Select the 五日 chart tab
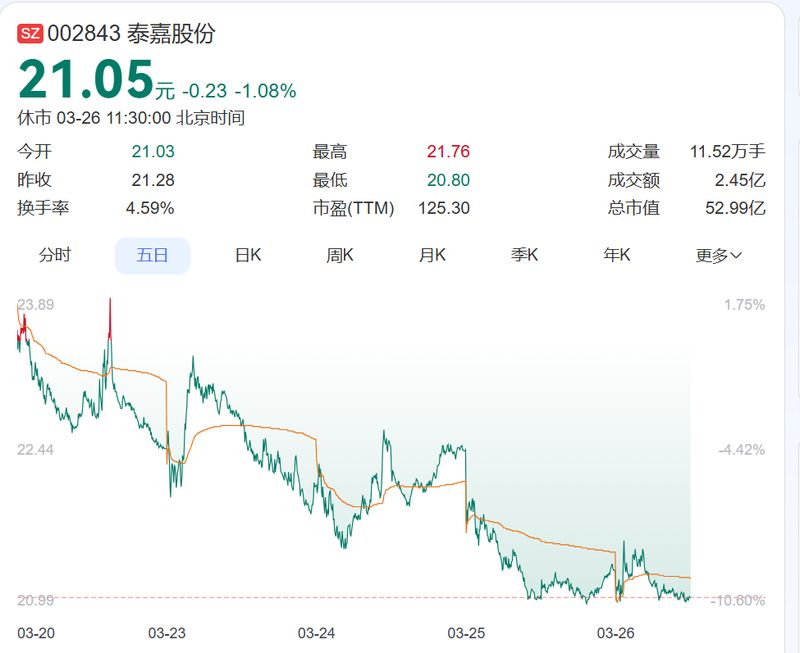This screenshot has height=653, width=800. click(152, 256)
